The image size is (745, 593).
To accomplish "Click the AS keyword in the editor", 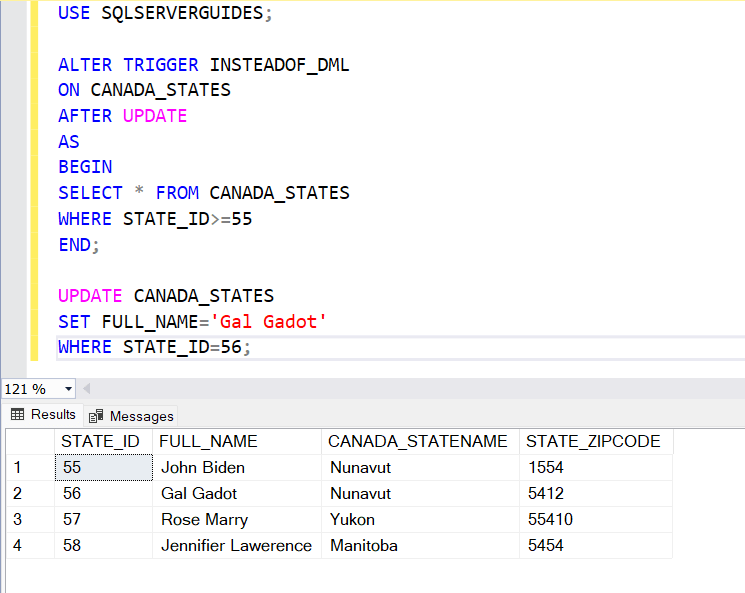I will click(69, 142).
